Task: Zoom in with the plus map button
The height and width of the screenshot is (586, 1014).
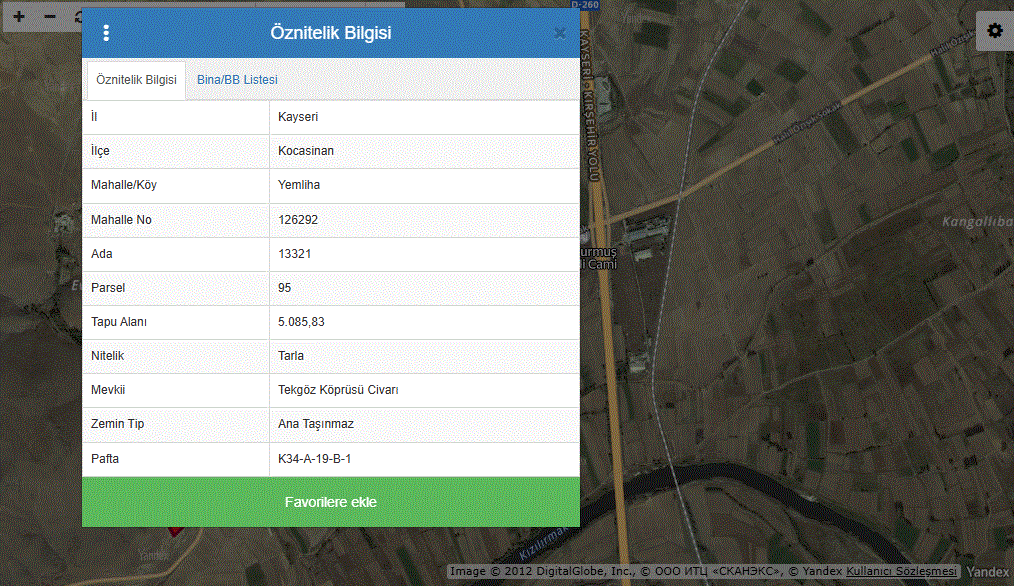Action: point(19,17)
